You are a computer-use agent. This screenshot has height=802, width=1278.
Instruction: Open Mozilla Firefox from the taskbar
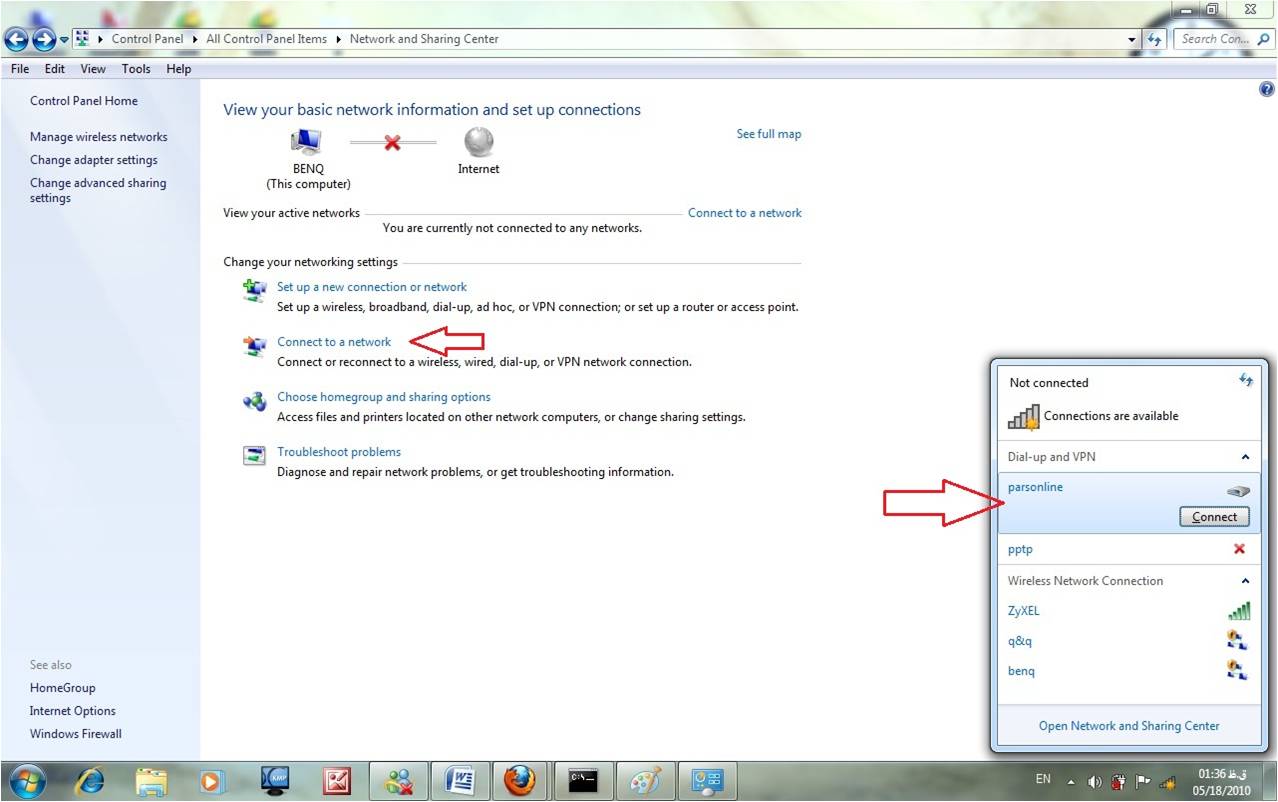coord(520,780)
